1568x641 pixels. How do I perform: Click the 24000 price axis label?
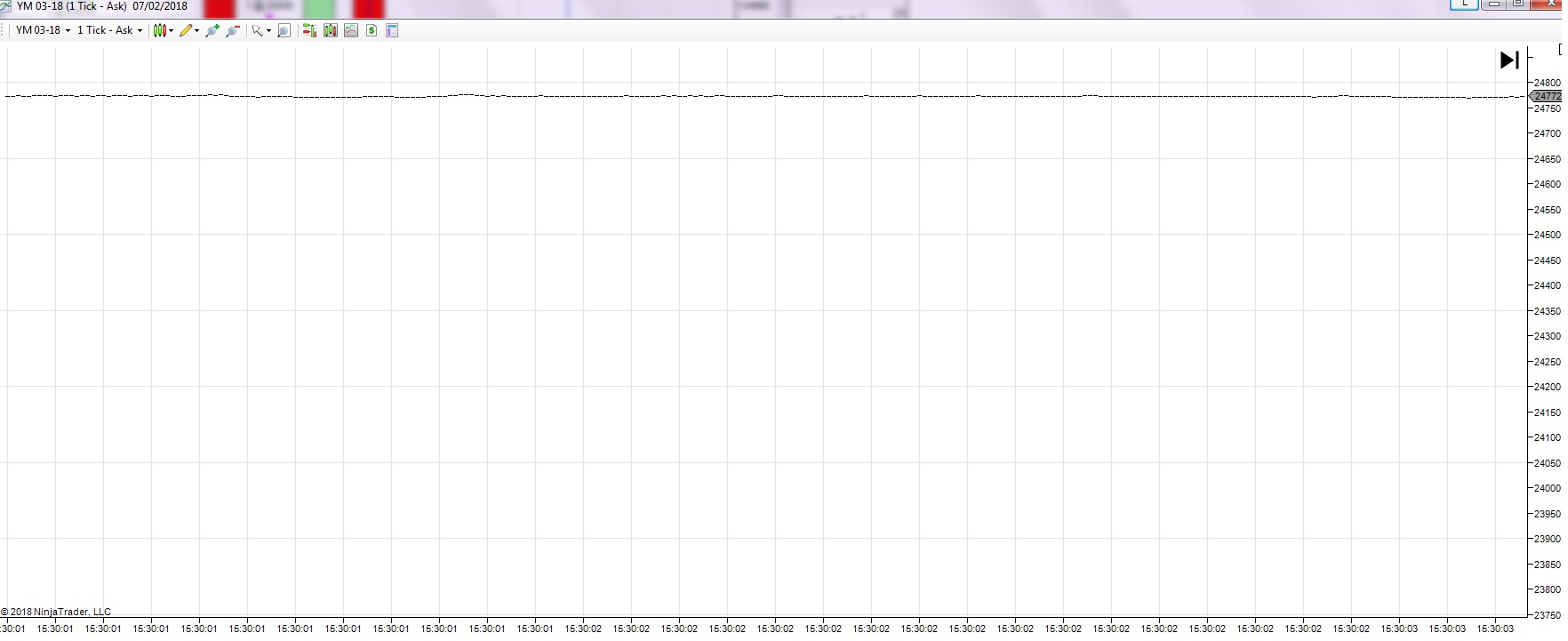point(1548,488)
